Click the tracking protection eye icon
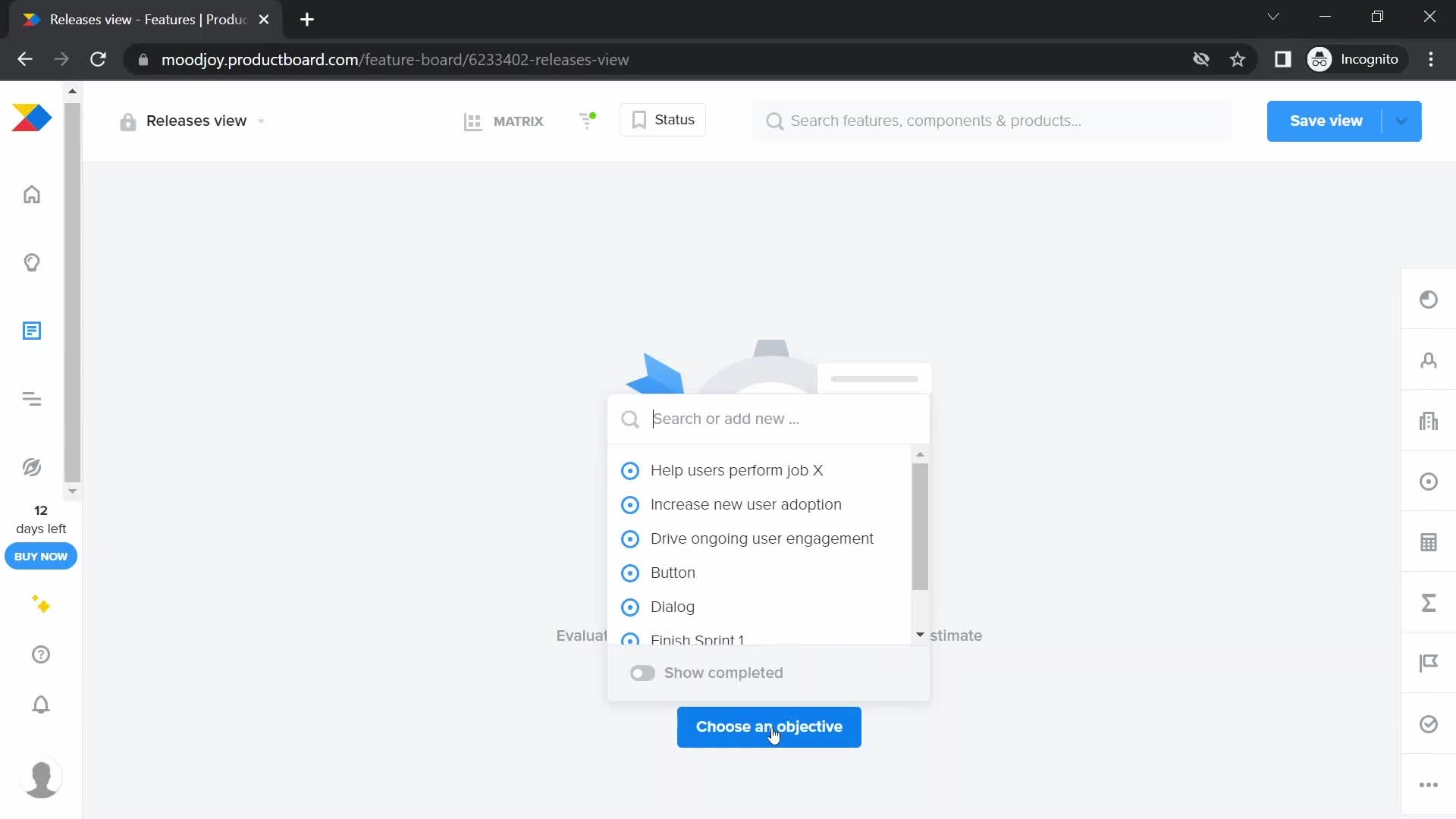 [1200, 59]
